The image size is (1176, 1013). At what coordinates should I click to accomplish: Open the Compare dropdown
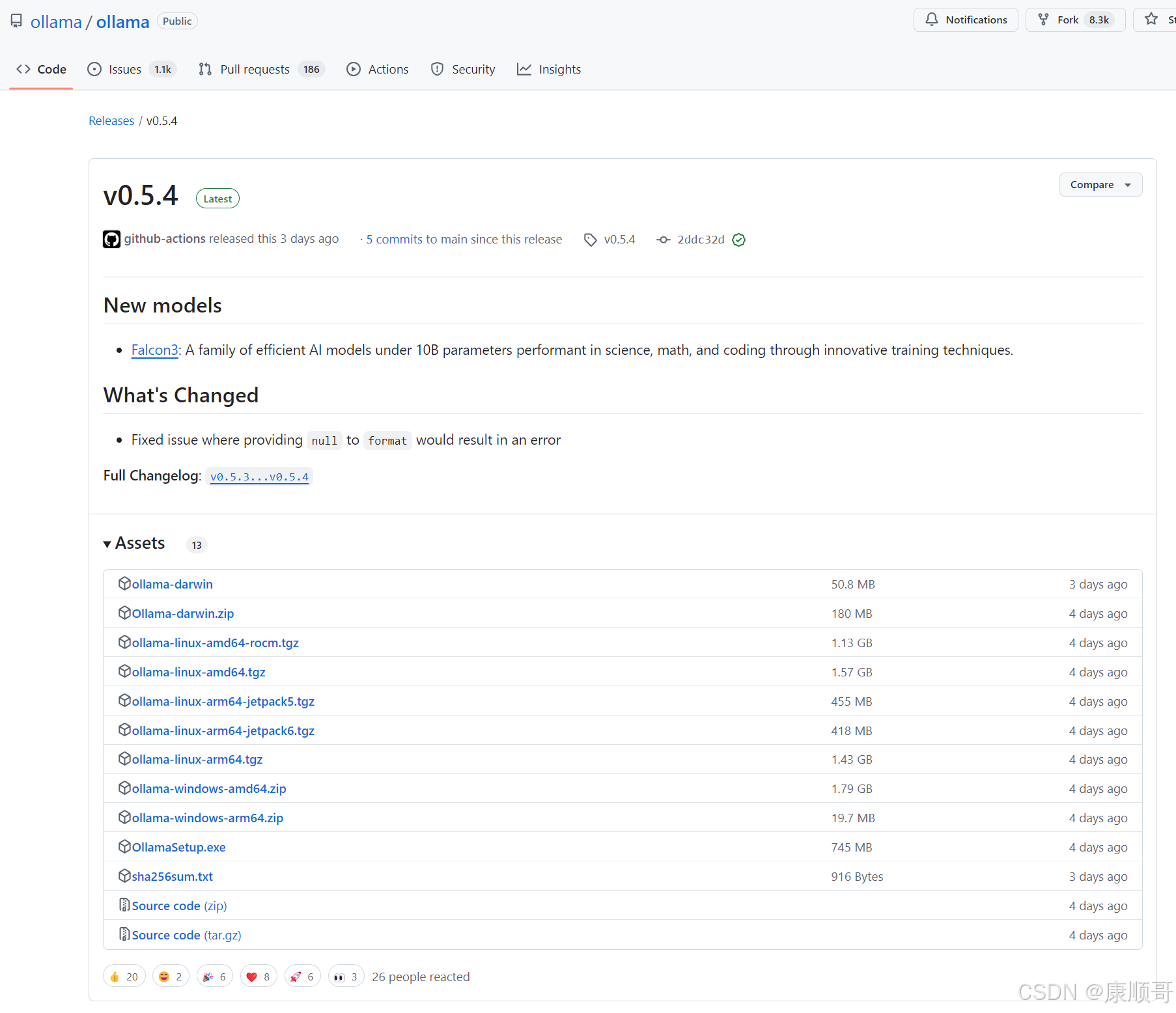(1100, 185)
